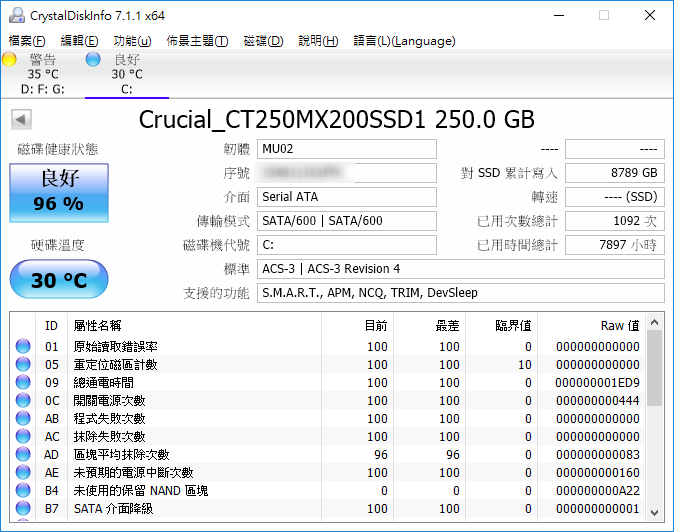This screenshot has width=674, height=532.
Task: Click the supported features field S.M.A.R.T., APM, NCQ
Action: [461, 293]
